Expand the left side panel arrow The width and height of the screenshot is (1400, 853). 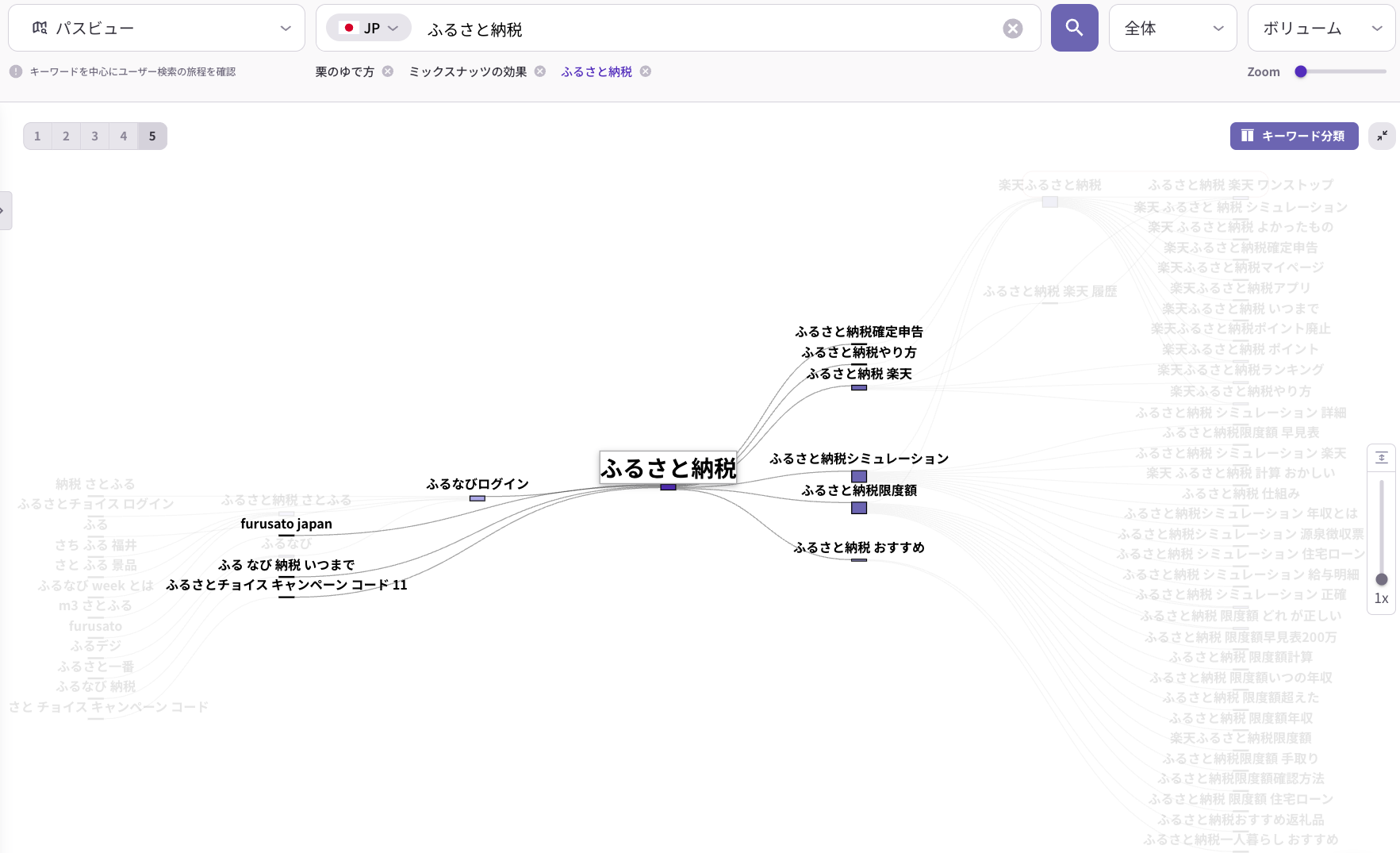(4, 211)
